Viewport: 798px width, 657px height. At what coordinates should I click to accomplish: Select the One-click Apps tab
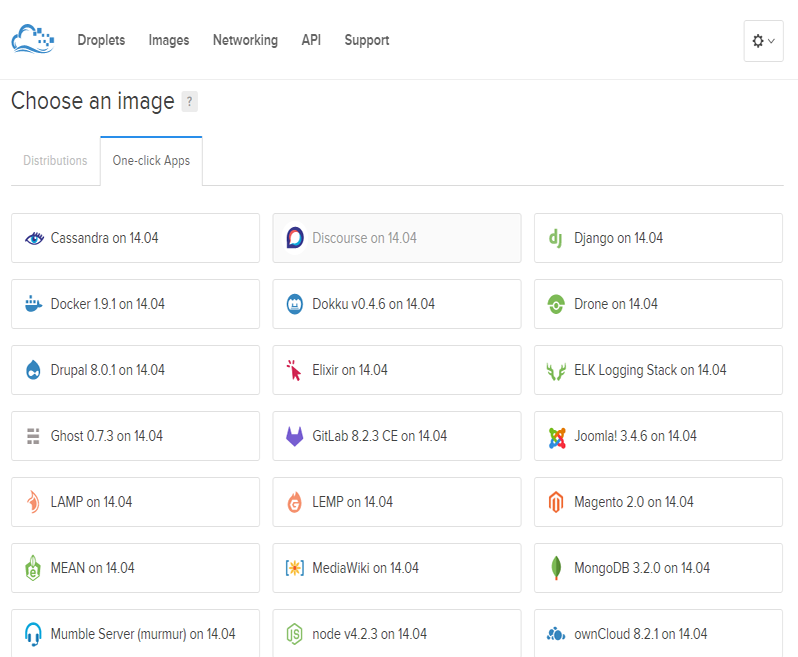pyautogui.click(x=151, y=161)
